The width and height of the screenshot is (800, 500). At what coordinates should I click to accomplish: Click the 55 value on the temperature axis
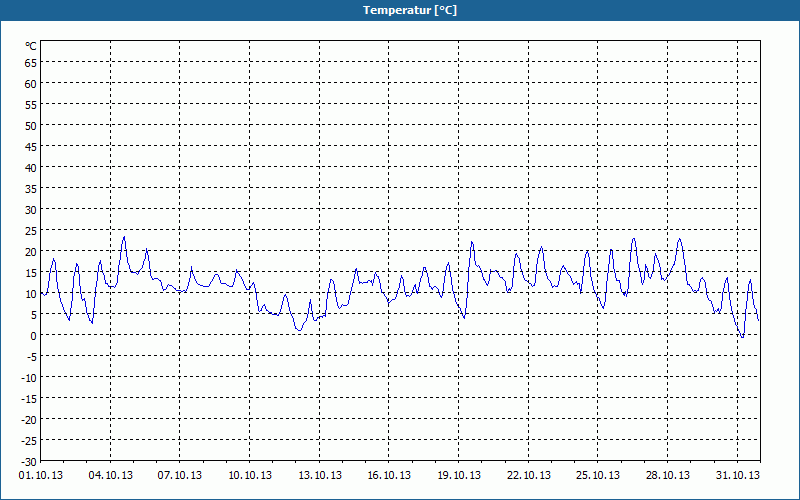click(31, 105)
